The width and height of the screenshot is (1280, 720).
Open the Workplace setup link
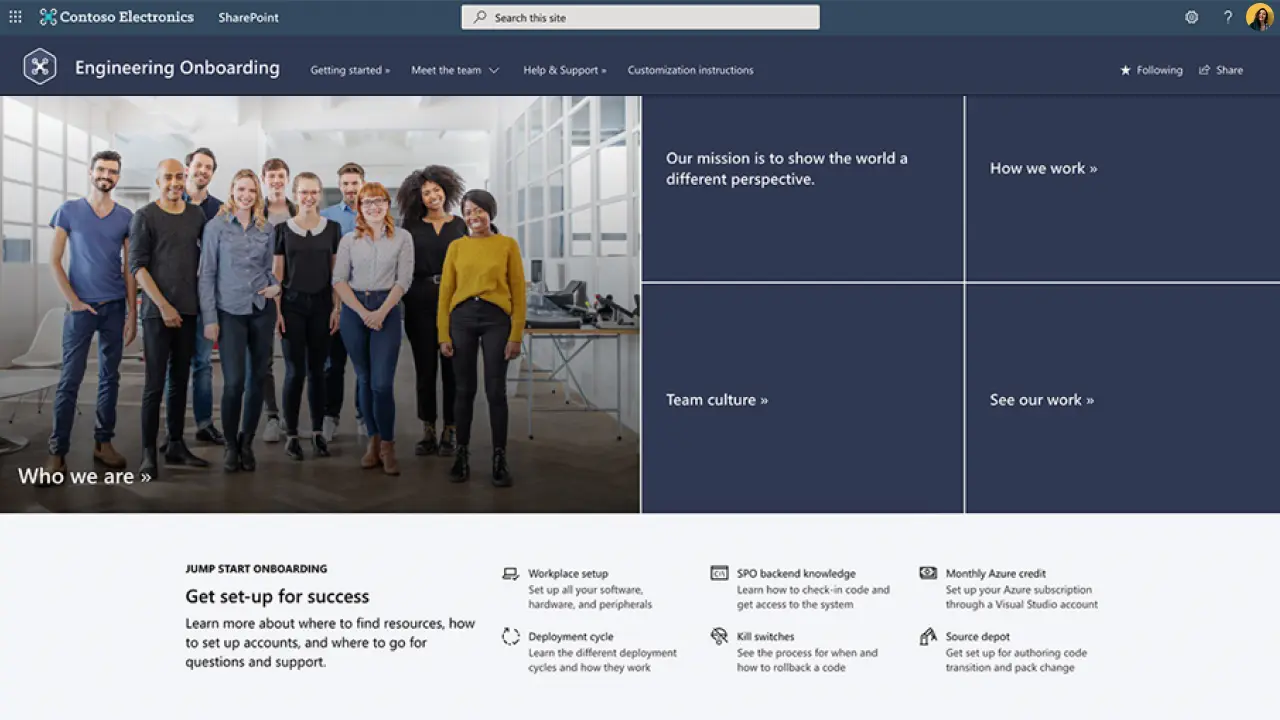[568, 574]
